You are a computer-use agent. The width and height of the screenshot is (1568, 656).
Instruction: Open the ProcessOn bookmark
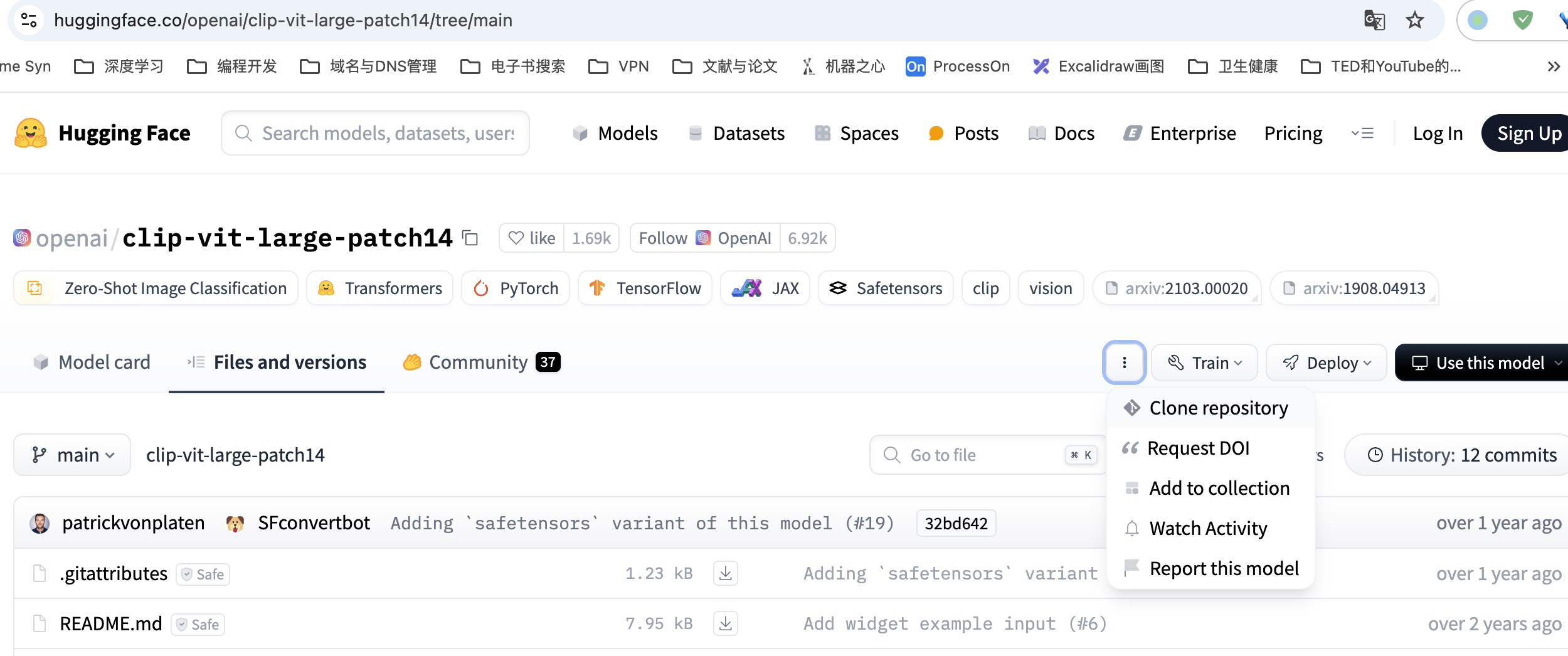(x=958, y=66)
